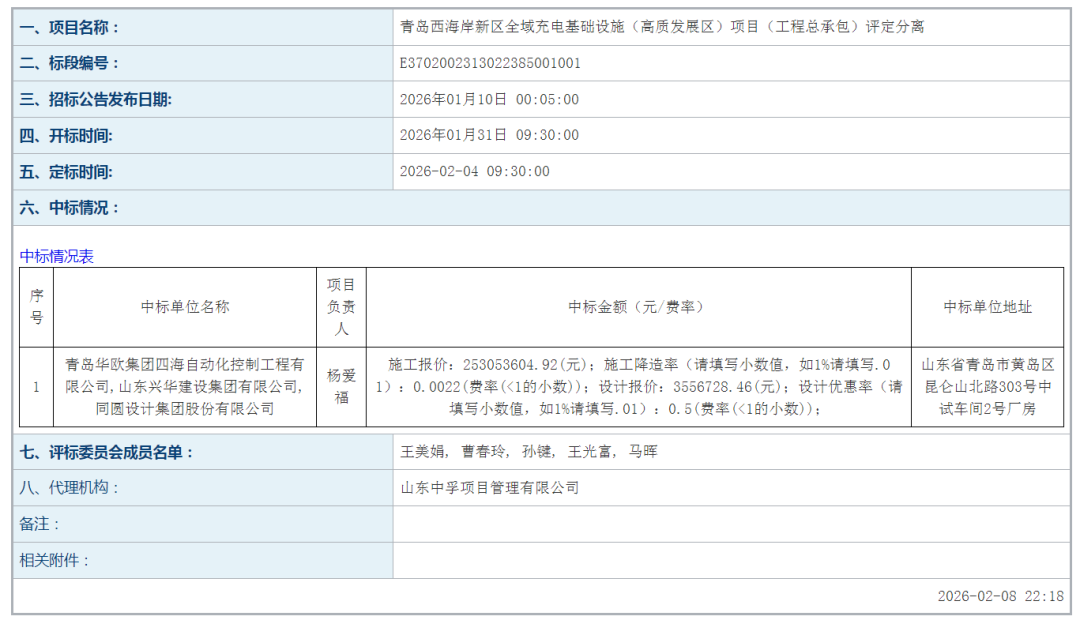Click the 二、标段编号 row label
Viewport: 1080px width, 620px height.
(69, 63)
